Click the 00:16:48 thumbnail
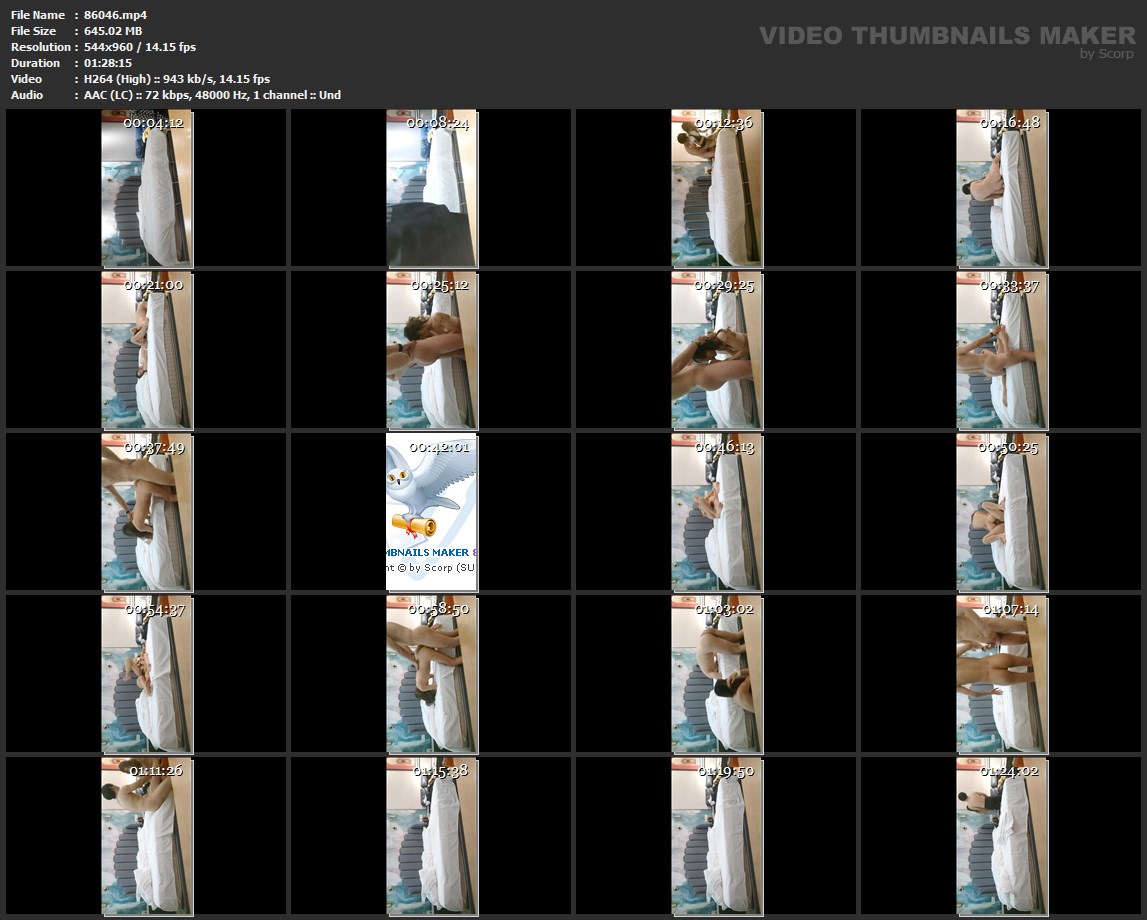The height and width of the screenshot is (920, 1147). (1002, 188)
